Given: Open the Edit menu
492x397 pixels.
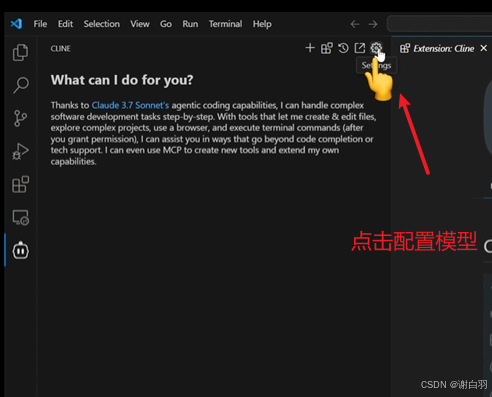Looking at the screenshot, I should [x=65, y=24].
